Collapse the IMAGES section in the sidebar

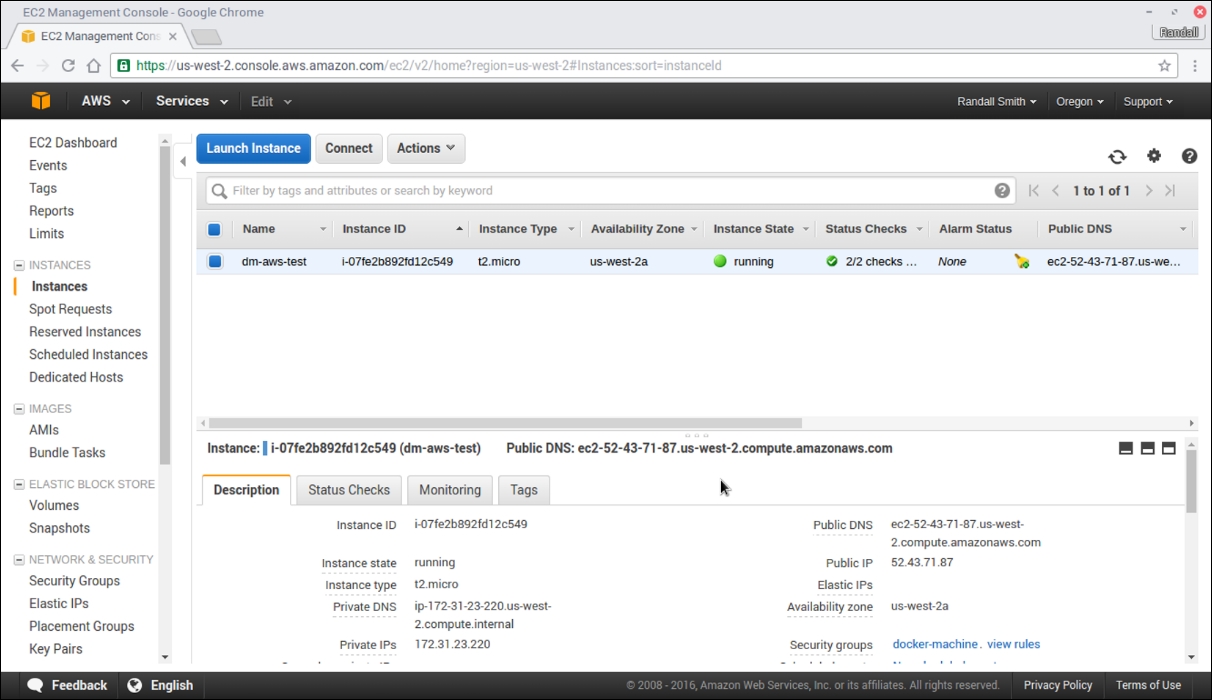point(19,409)
